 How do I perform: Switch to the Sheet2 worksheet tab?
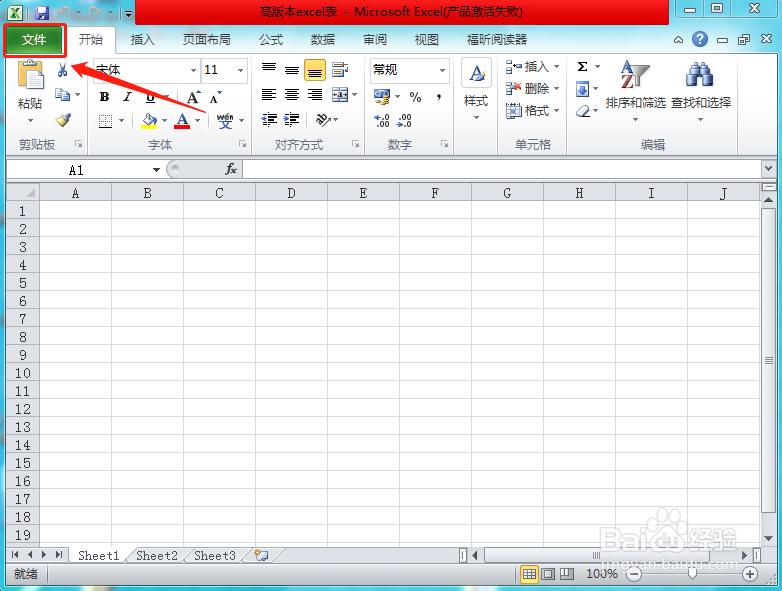pos(157,555)
